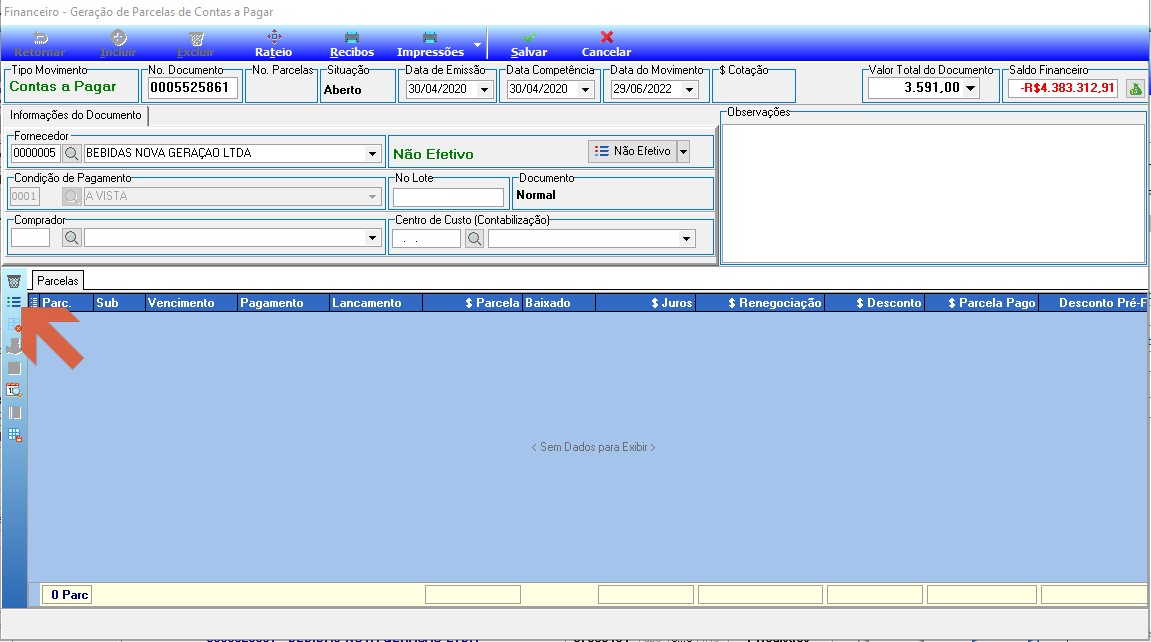Image resolution: width=1151 pixels, height=642 pixels.
Task: Click the $ Renegociação column header
Action: (x=760, y=302)
